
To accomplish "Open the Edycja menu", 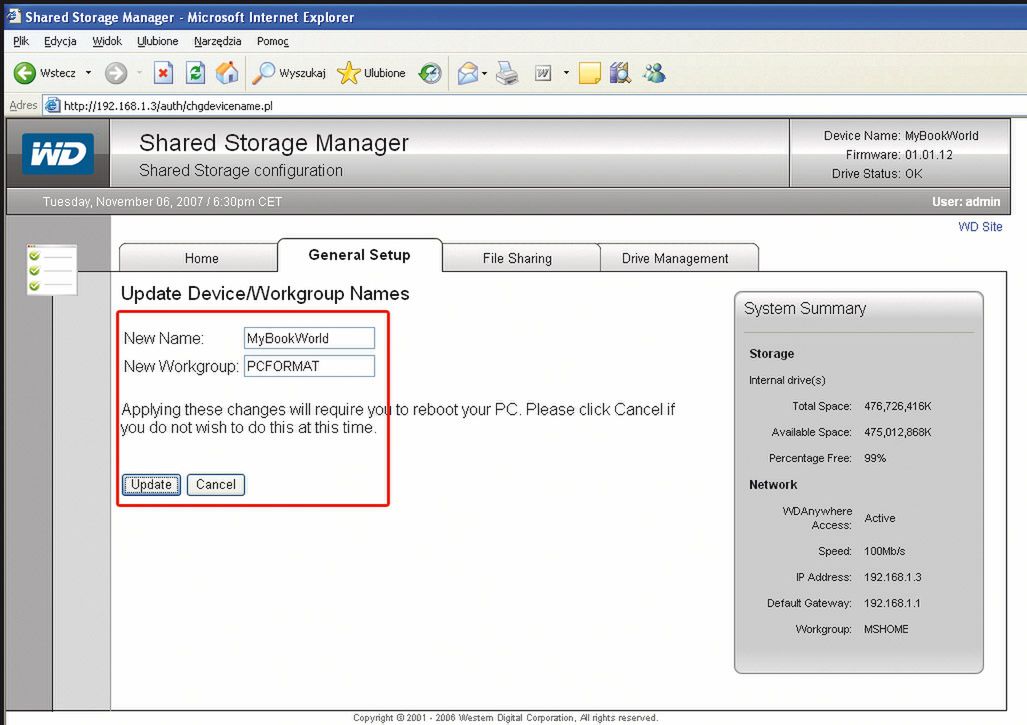I will click(60, 41).
